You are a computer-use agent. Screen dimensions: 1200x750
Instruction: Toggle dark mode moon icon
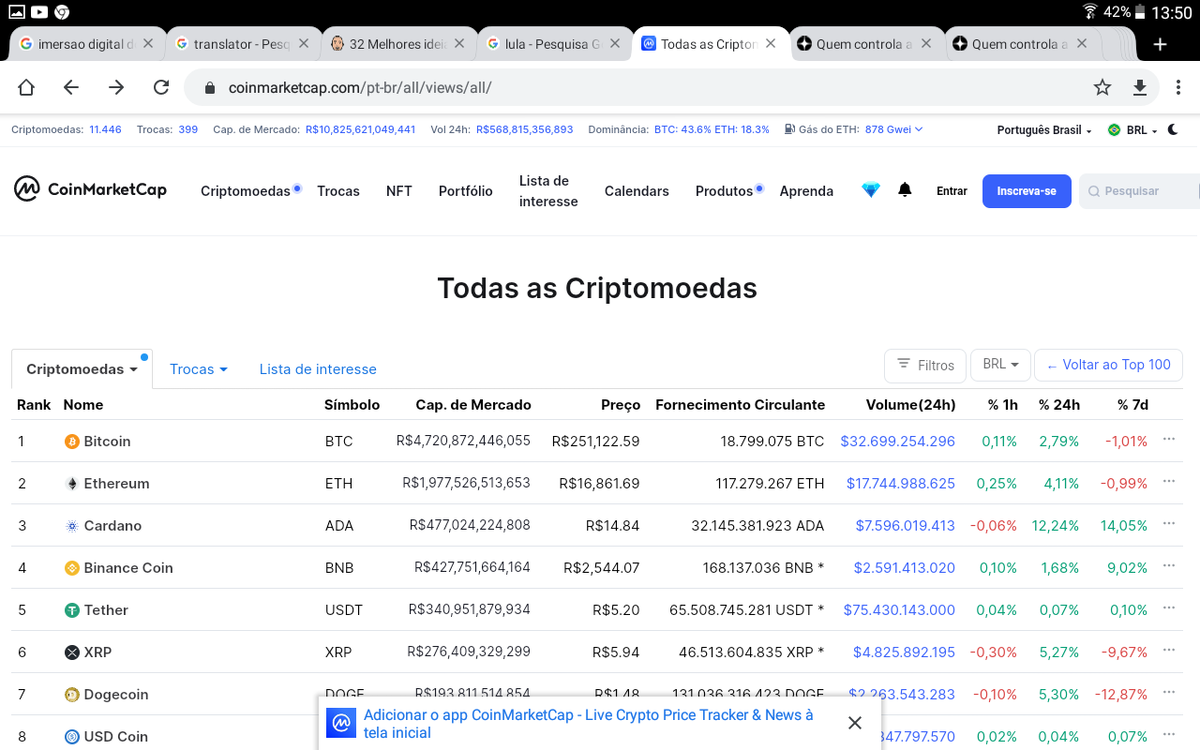(x=1173, y=130)
